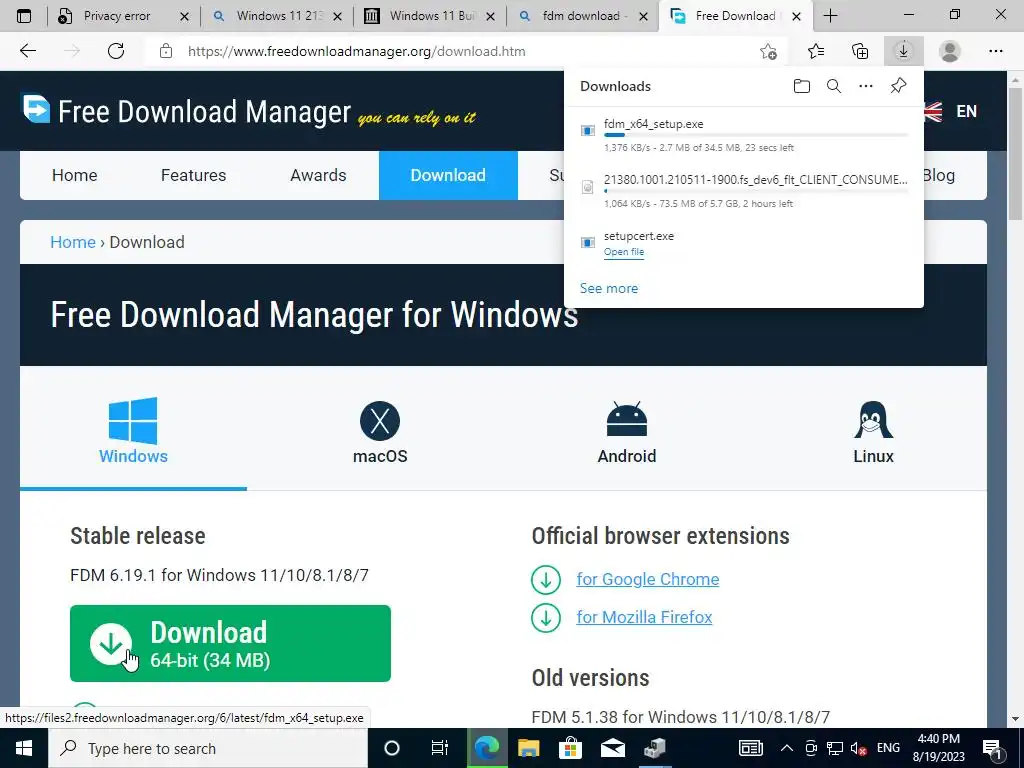Click the 21380.1001 ISO download progress bar
1024x768 pixels.
[756, 191]
